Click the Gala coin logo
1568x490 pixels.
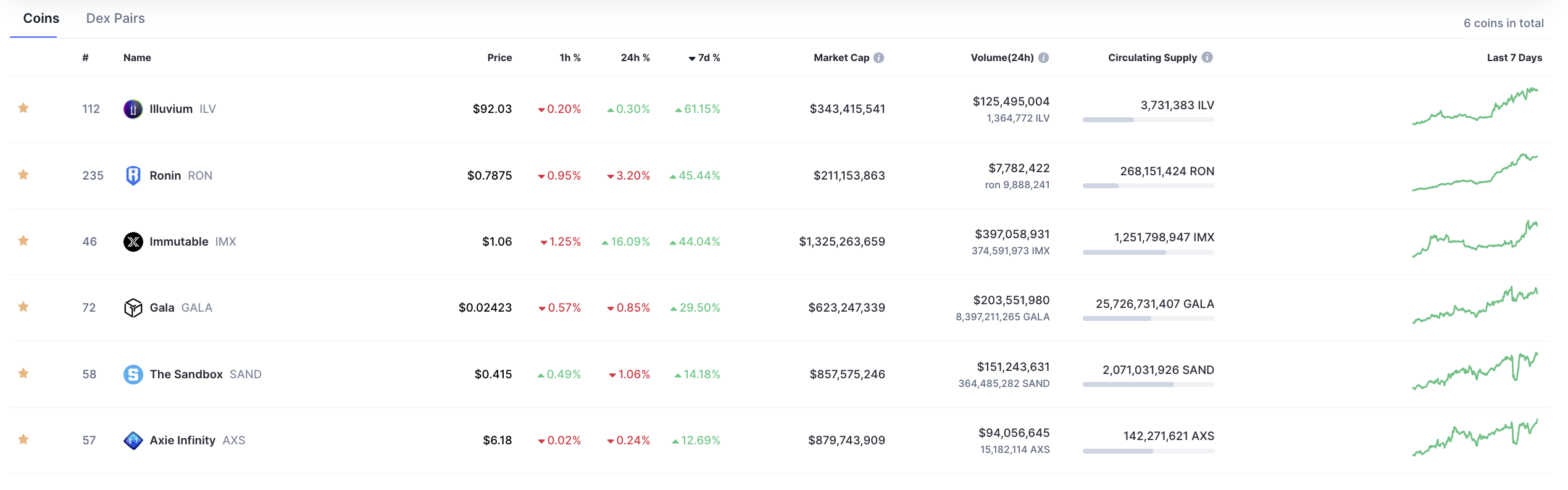(x=133, y=307)
